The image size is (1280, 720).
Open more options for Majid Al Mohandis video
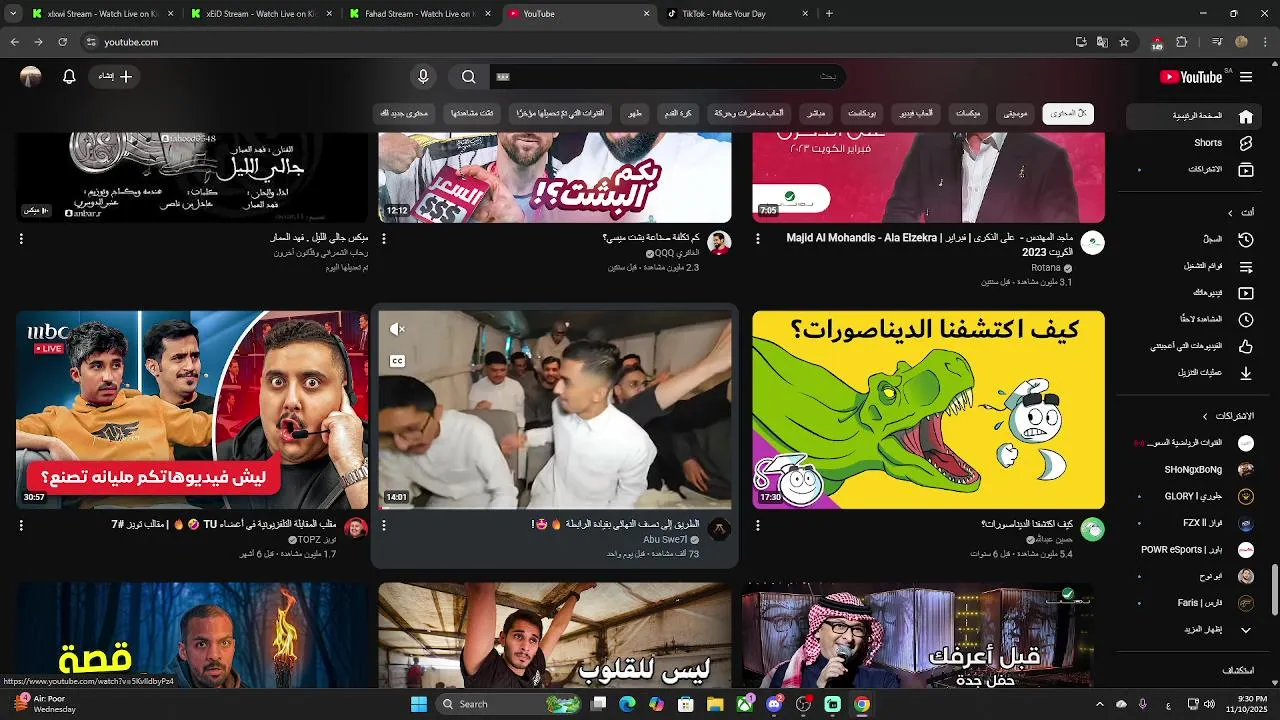click(x=758, y=239)
